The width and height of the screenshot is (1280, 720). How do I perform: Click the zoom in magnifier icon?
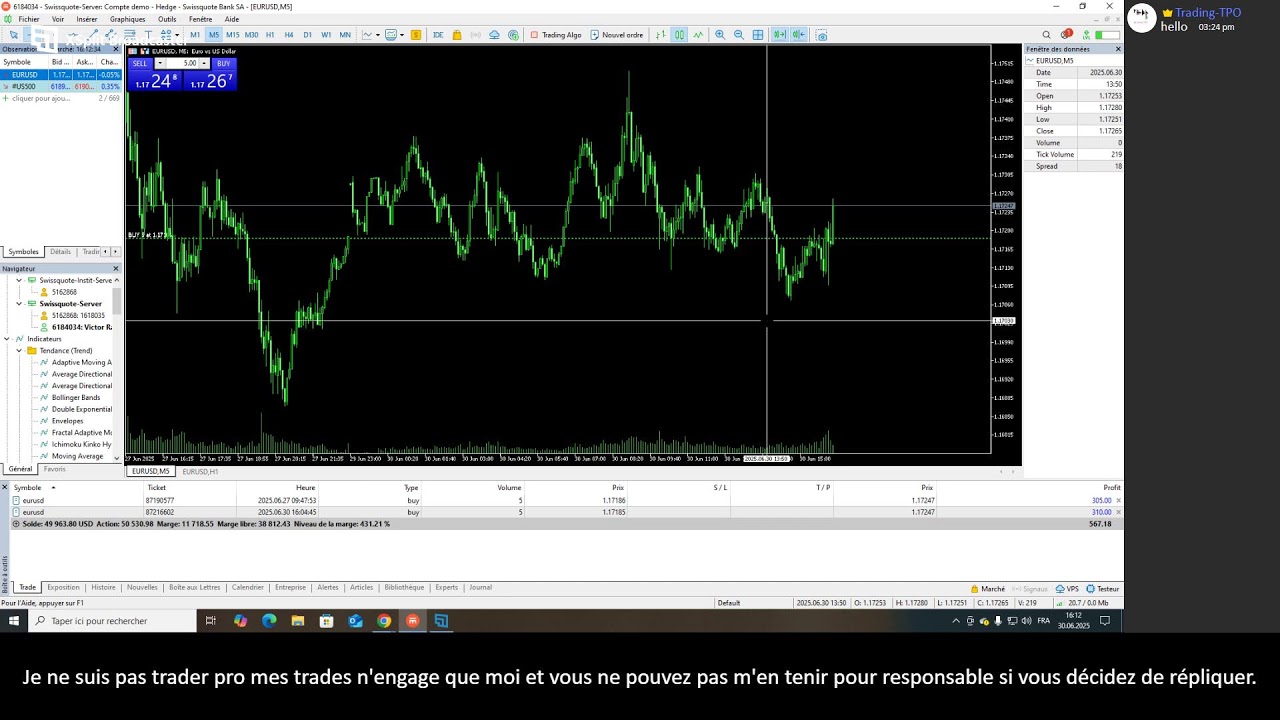point(720,35)
